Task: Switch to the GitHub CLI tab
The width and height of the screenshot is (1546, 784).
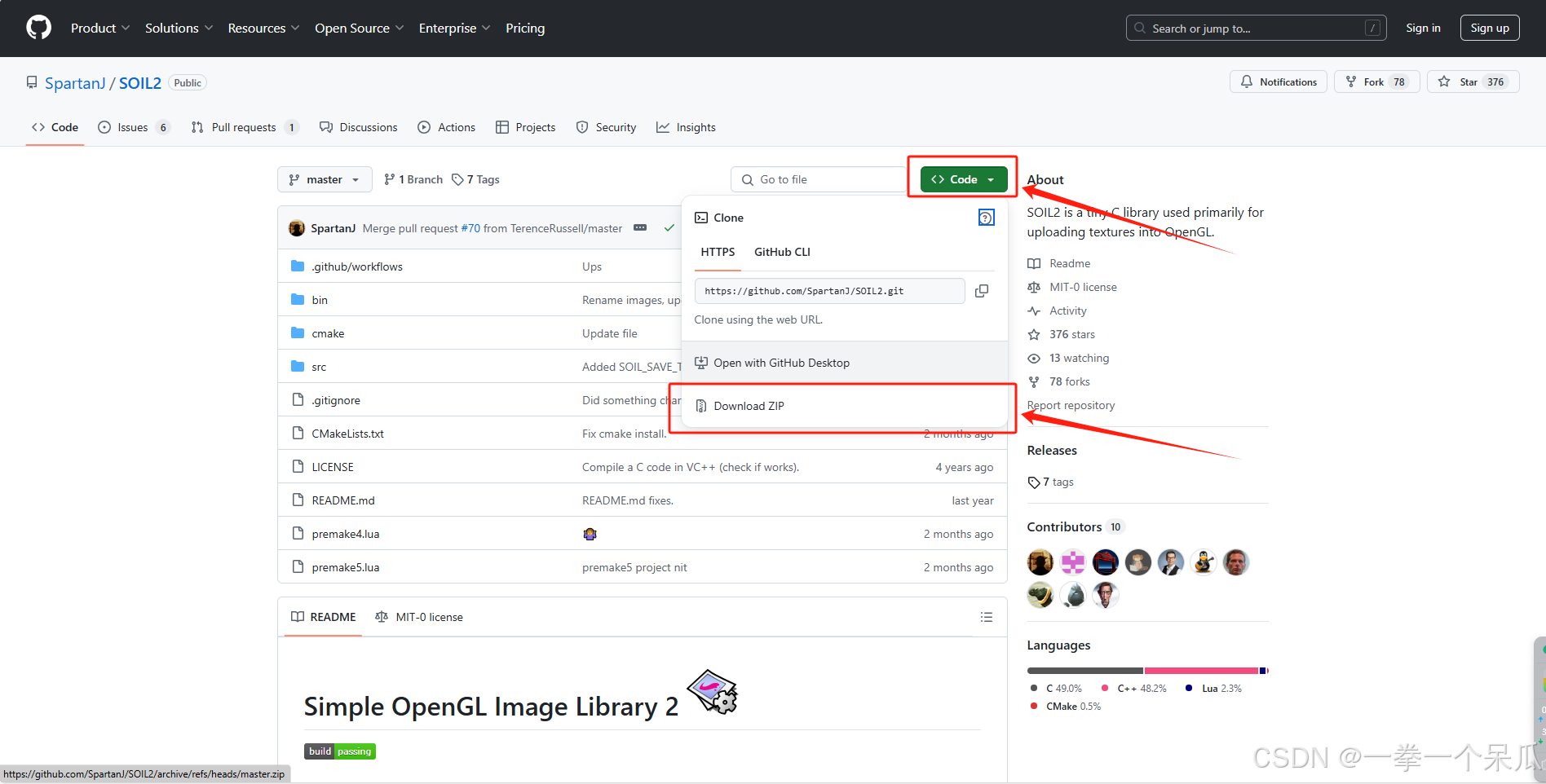Action: click(x=782, y=252)
